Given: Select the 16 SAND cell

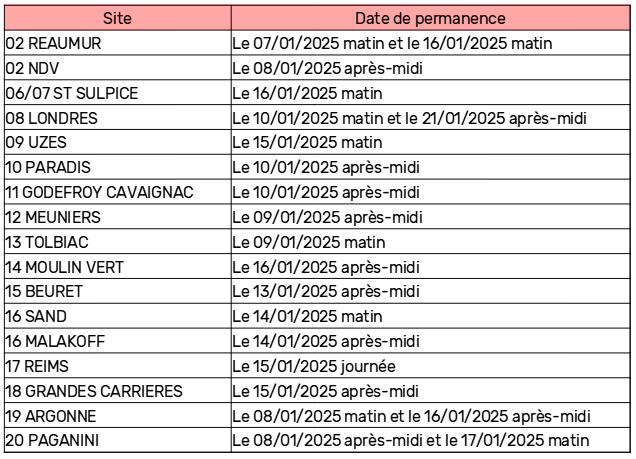Looking at the screenshot, I should click(x=118, y=316).
